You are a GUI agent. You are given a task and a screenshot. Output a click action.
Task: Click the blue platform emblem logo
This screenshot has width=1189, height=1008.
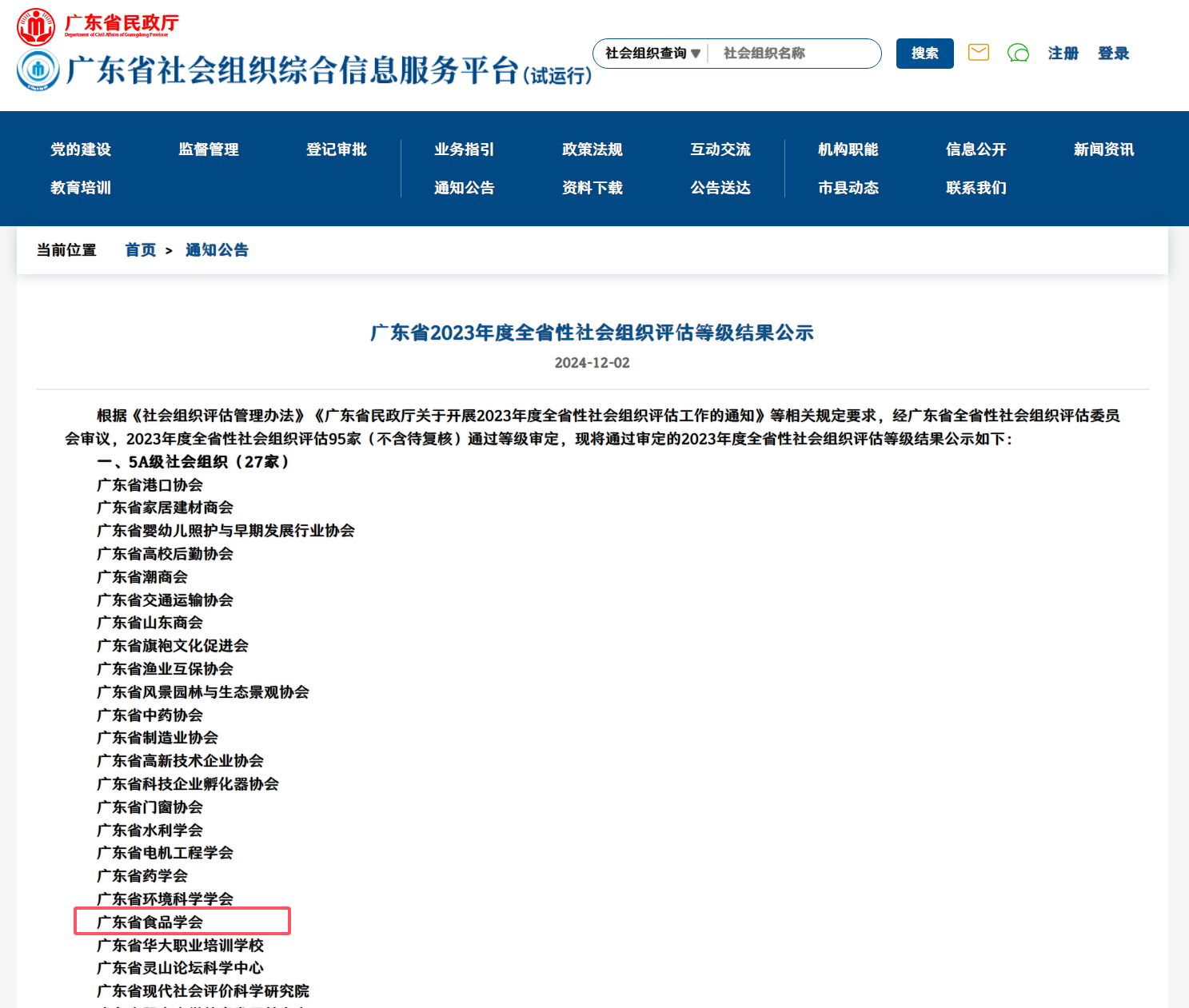38,70
